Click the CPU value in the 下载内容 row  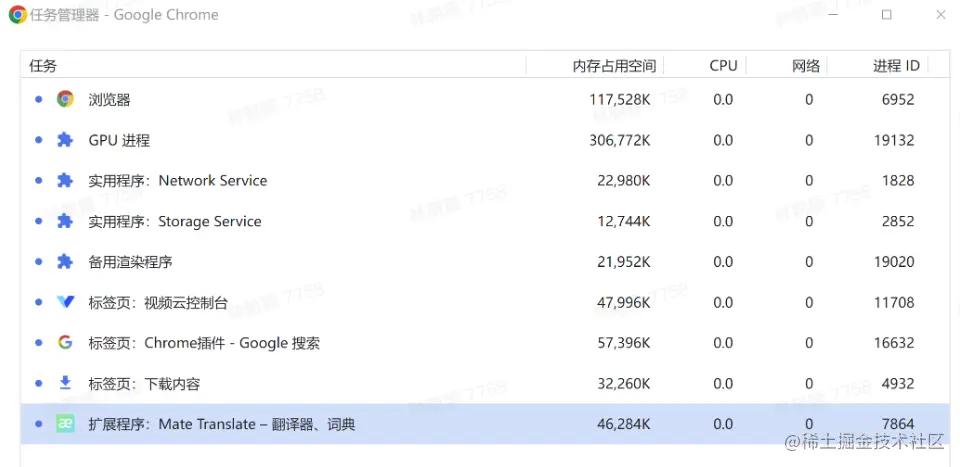(723, 384)
